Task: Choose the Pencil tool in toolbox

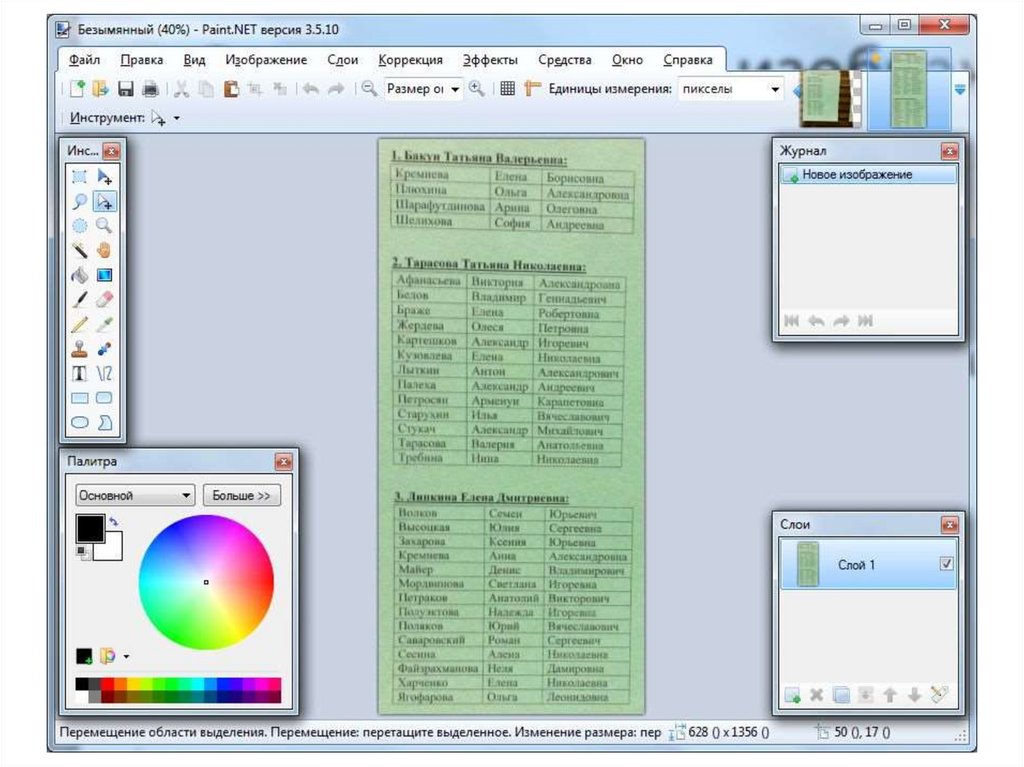Action: click(80, 324)
